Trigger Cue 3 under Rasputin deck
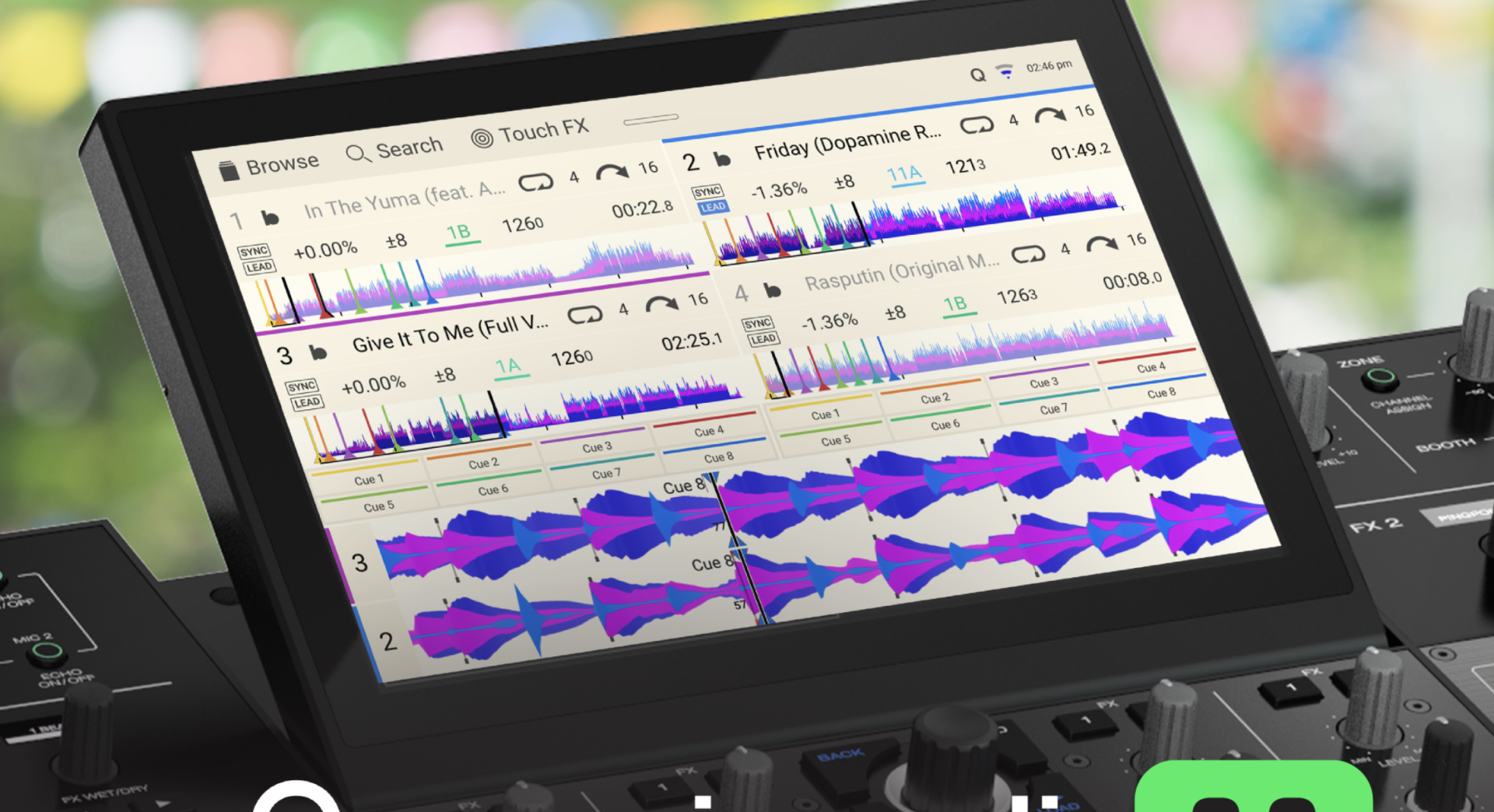Screen dimensions: 1494x812 1043,382
